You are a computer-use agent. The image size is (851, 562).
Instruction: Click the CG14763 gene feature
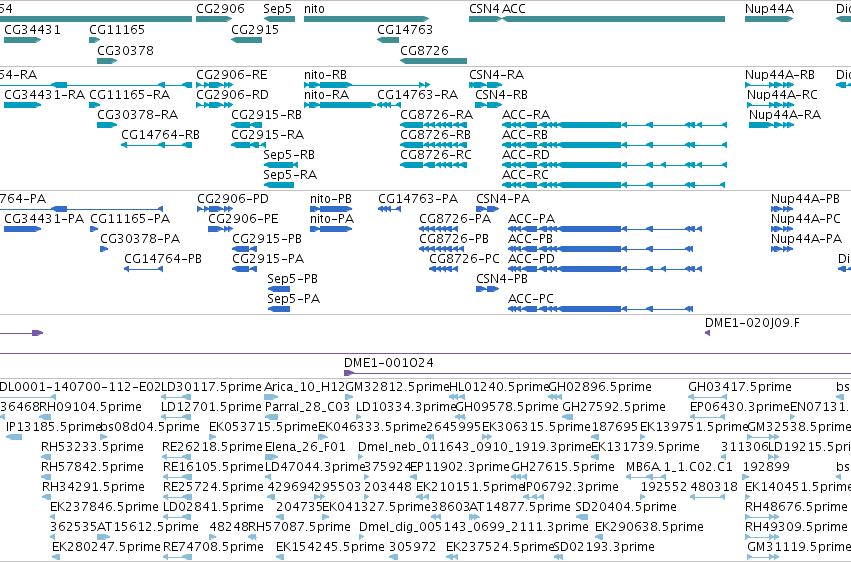[x=388, y=40]
